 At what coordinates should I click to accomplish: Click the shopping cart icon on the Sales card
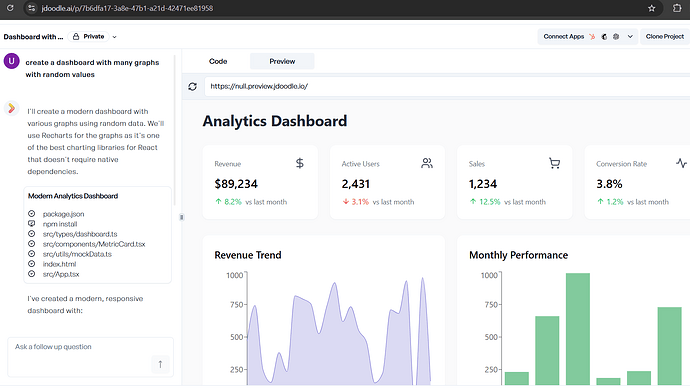554,163
